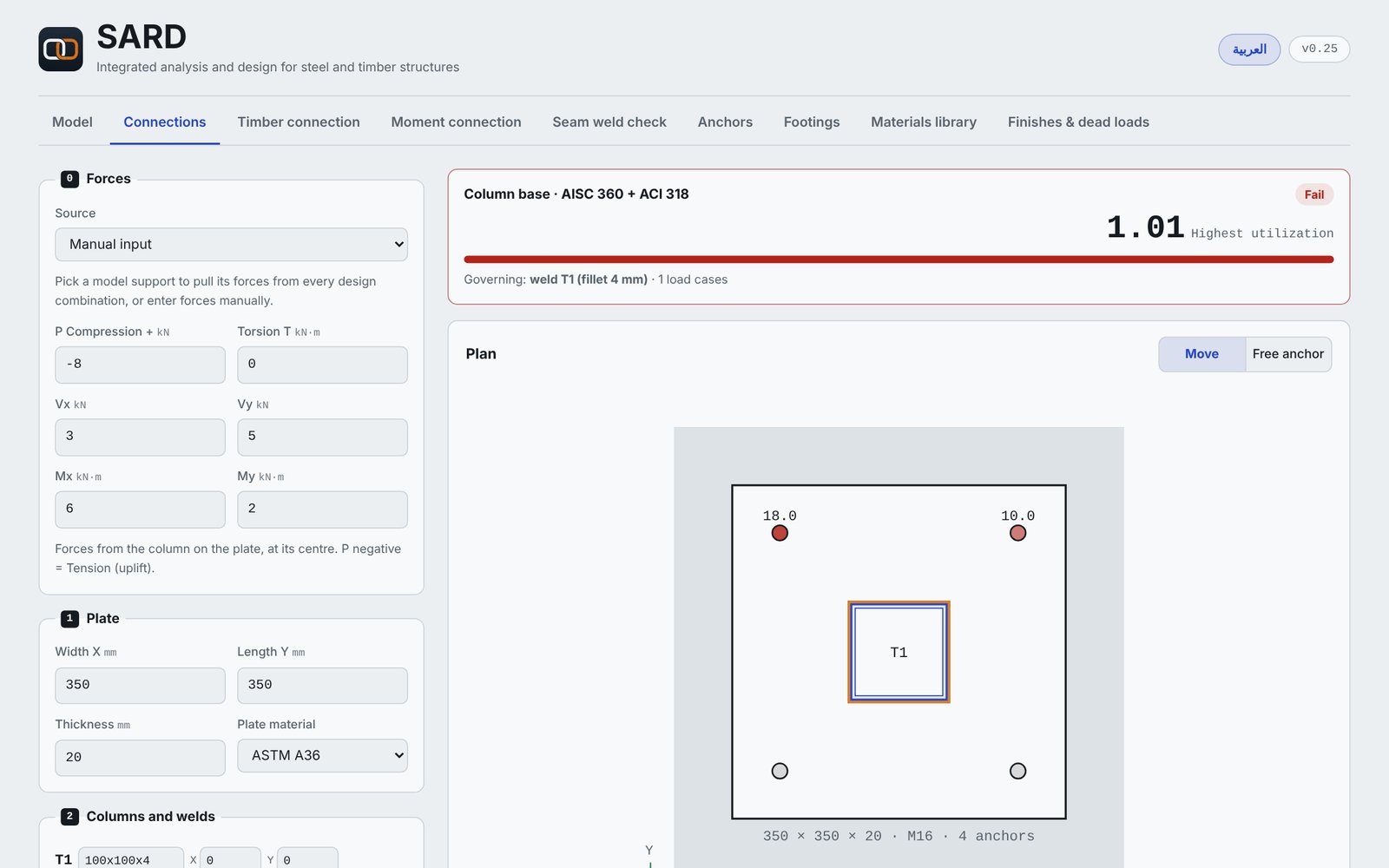
Task: Click the 1.01 highest utilization value
Action: [1145, 227]
